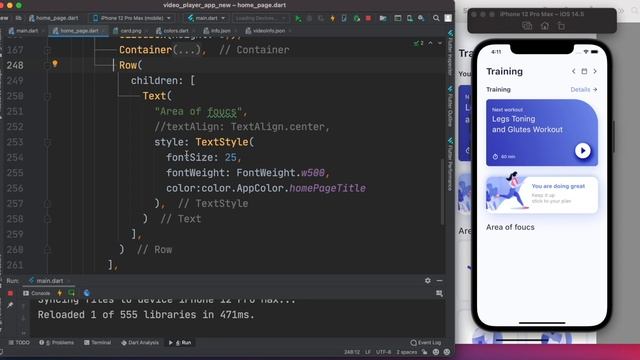Click fontSize value 25 in code

point(231,158)
